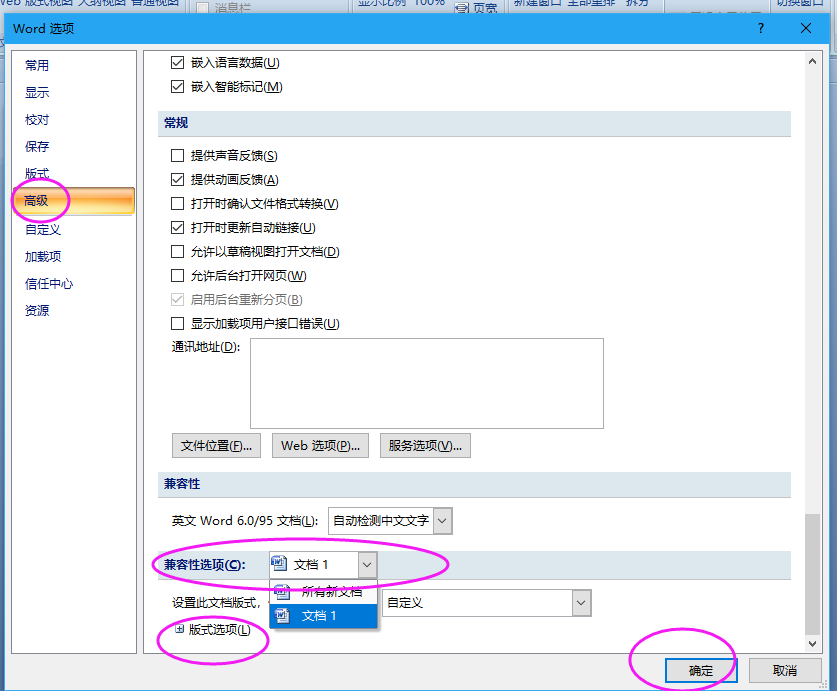837x691 pixels.
Task: Open a 新建窗口 via its icon
Action: pyautogui.click(x=529, y=4)
